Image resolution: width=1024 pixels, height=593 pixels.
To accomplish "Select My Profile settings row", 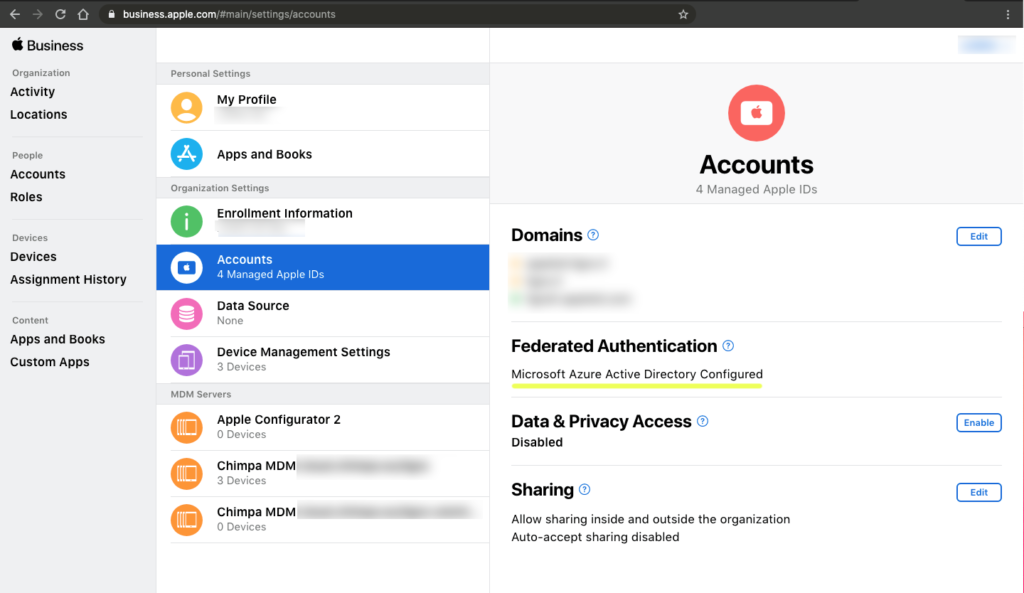I will coord(323,108).
